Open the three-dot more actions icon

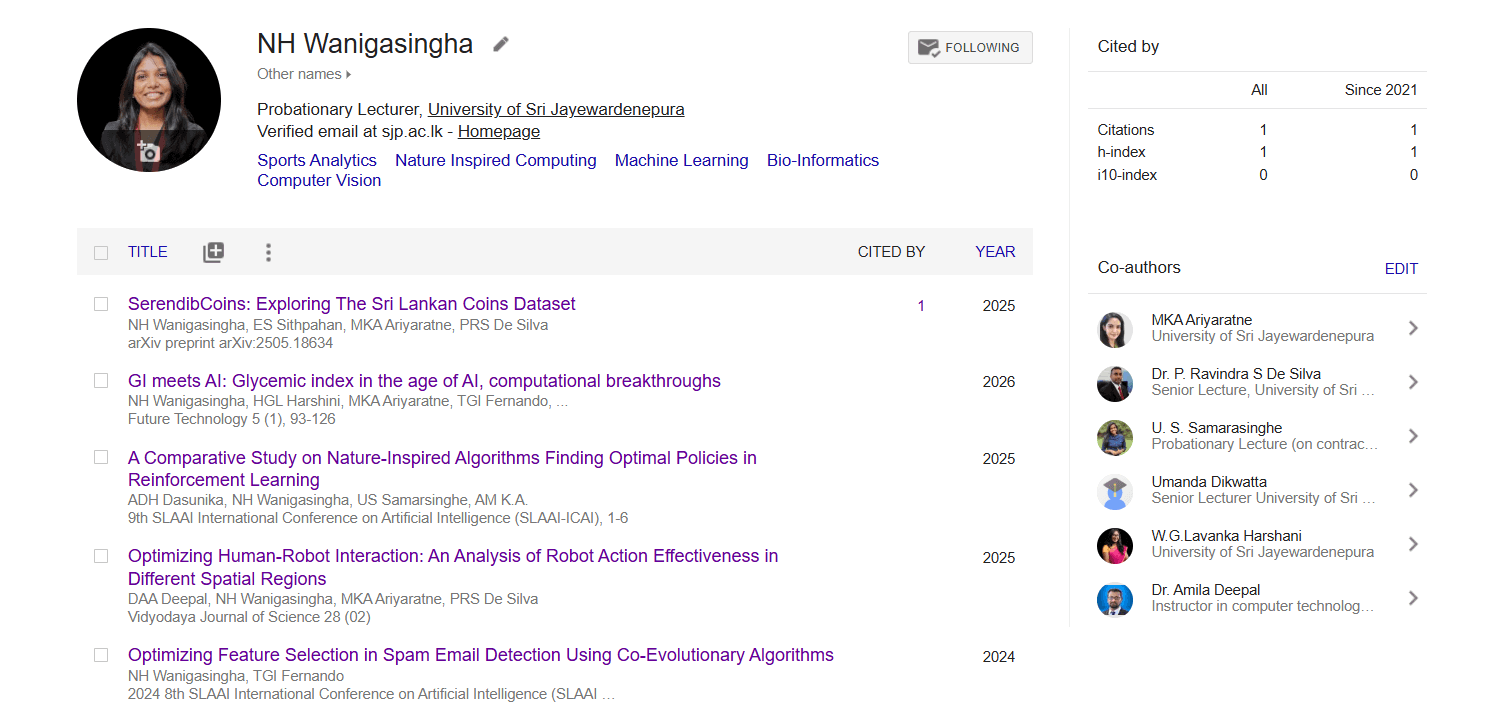[268, 252]
